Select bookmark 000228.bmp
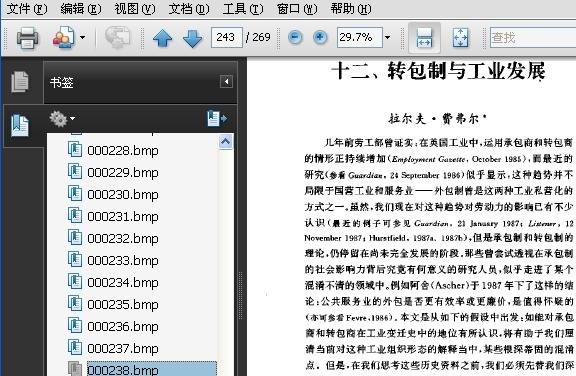576x376 pixels. tap(123, 151)
